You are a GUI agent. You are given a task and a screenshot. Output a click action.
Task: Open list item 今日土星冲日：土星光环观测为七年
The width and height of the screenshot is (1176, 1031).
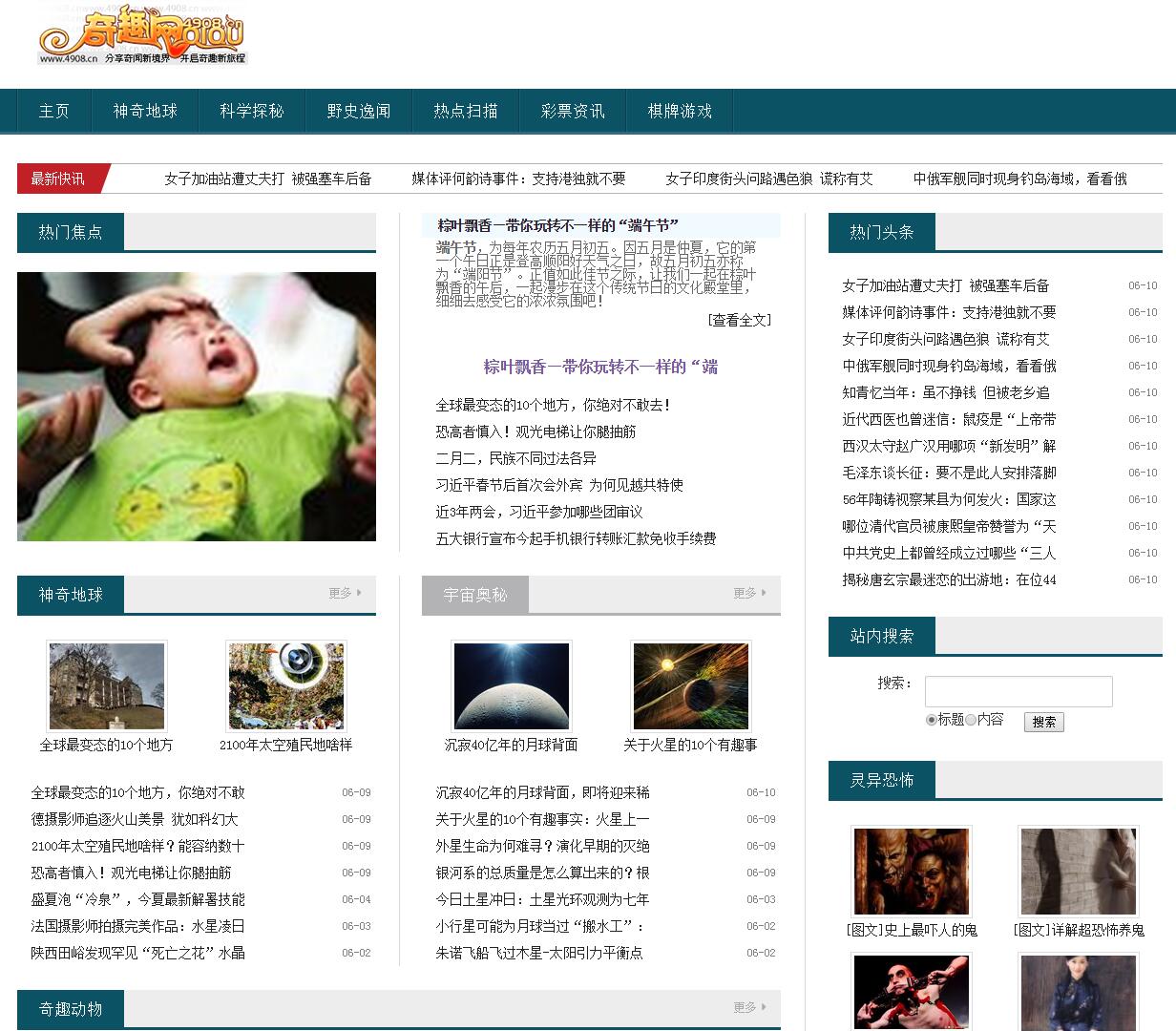point(542,899)
